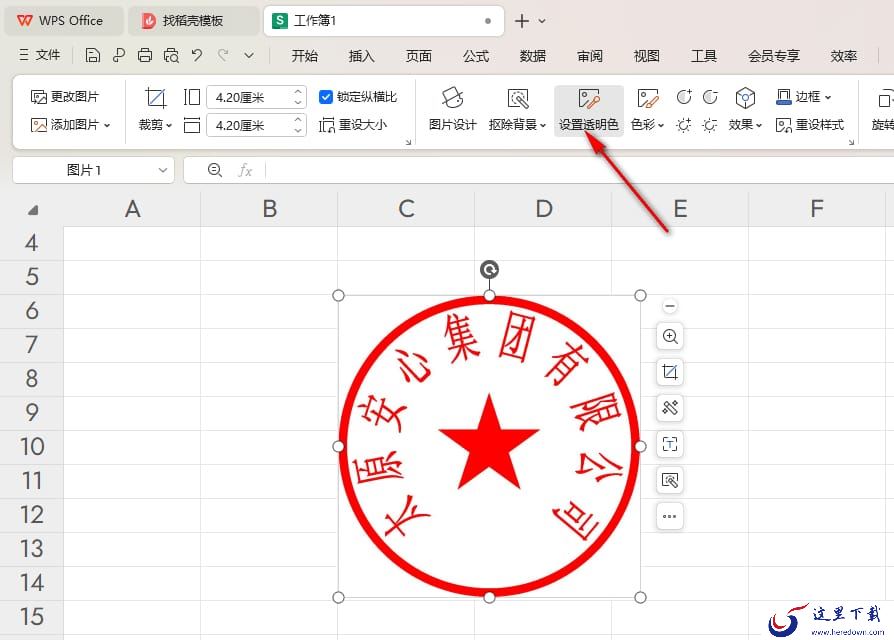The image size is (894, 640).
Task: Click floating zoom-in picture icon
Action: click(x=670, y=336)
